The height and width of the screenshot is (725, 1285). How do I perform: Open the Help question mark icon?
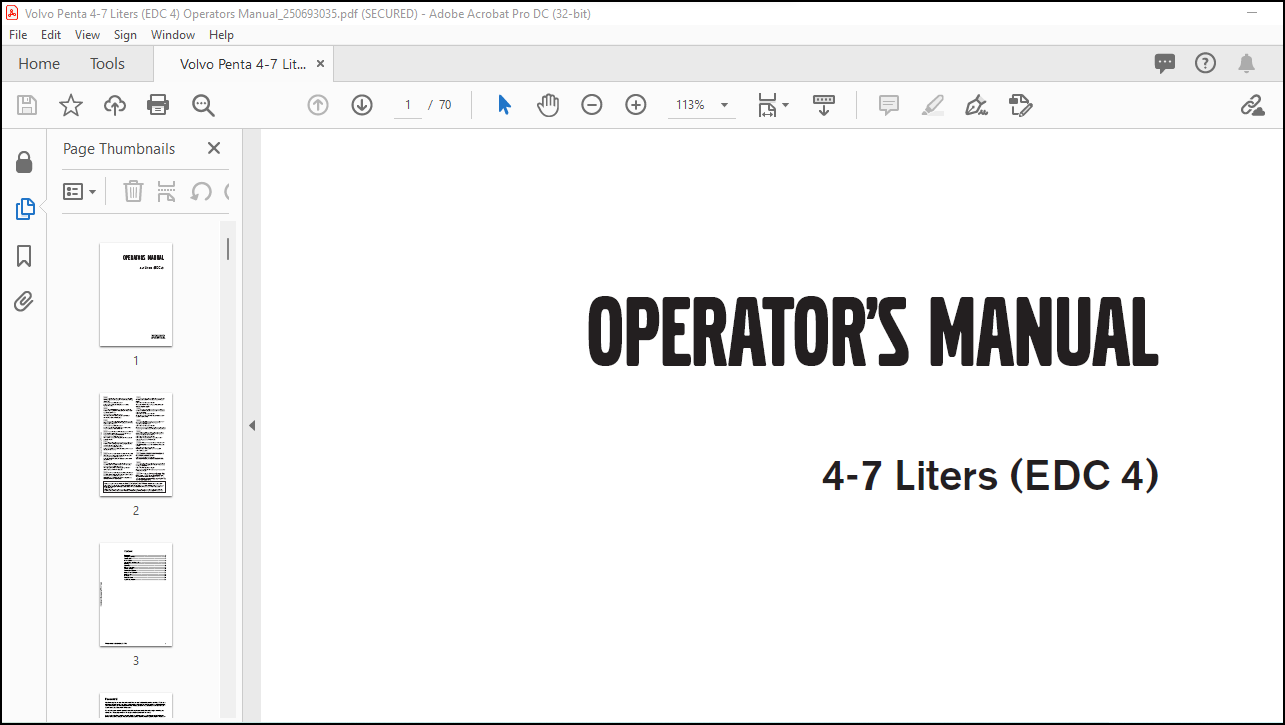(1206, 64)
